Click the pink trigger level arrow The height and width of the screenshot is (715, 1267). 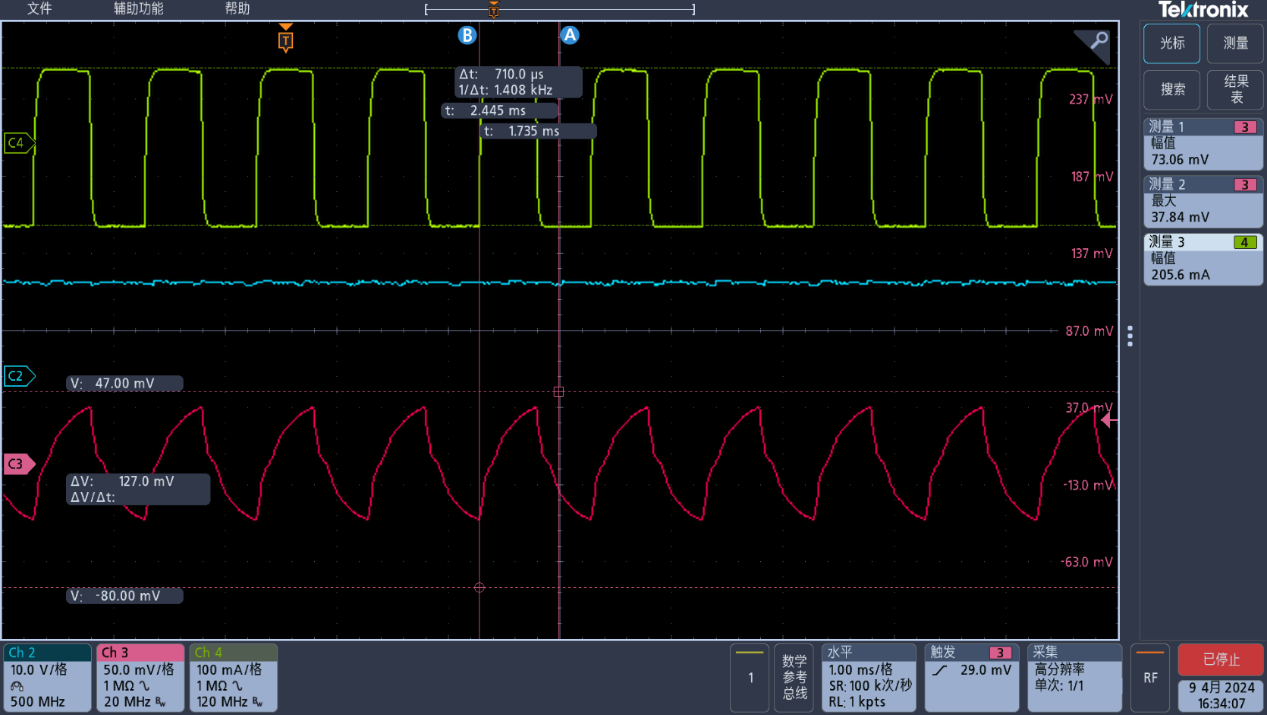click(x=1109, y=421)
